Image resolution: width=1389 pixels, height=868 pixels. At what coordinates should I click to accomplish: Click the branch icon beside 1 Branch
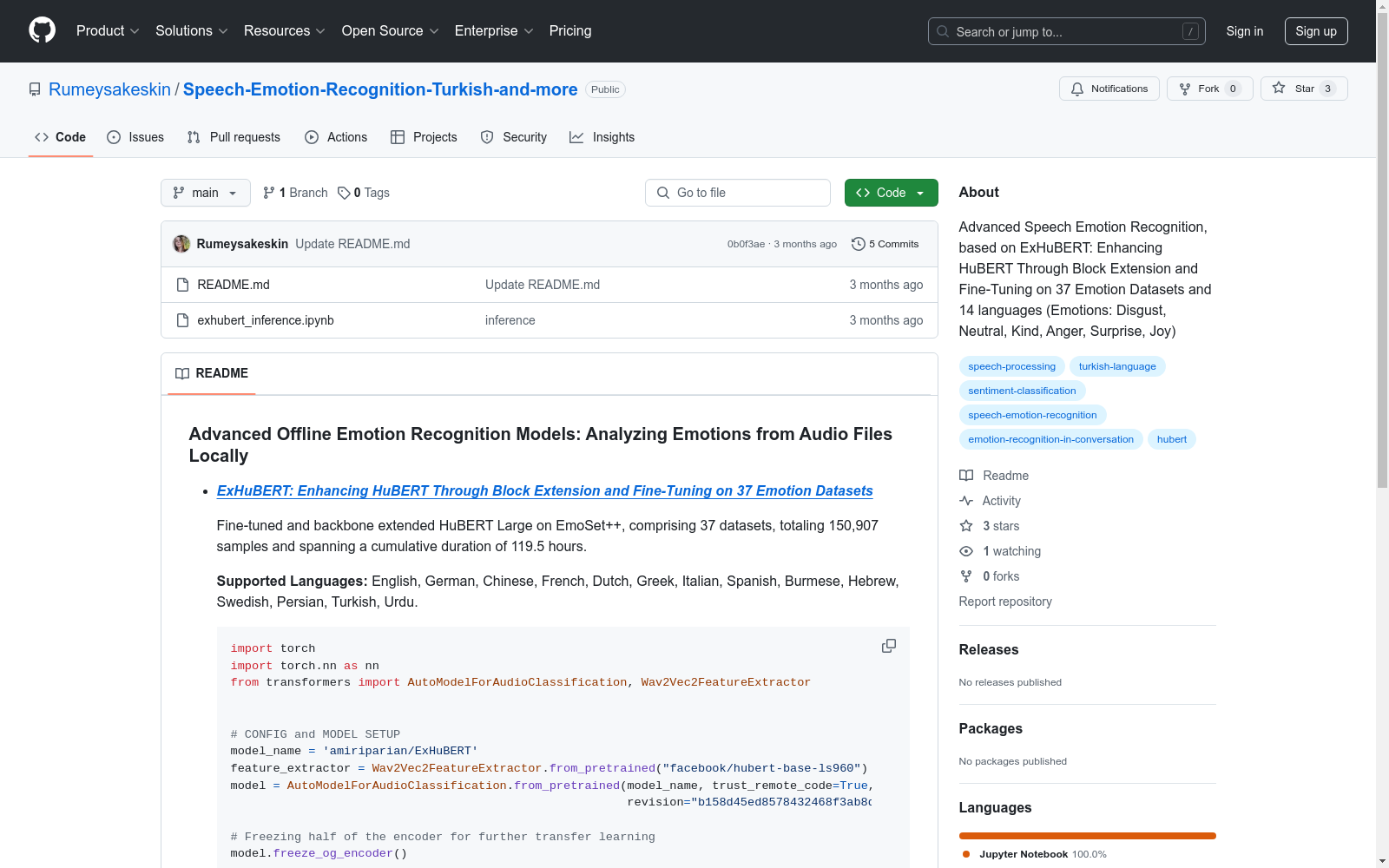tap(269, 193)
